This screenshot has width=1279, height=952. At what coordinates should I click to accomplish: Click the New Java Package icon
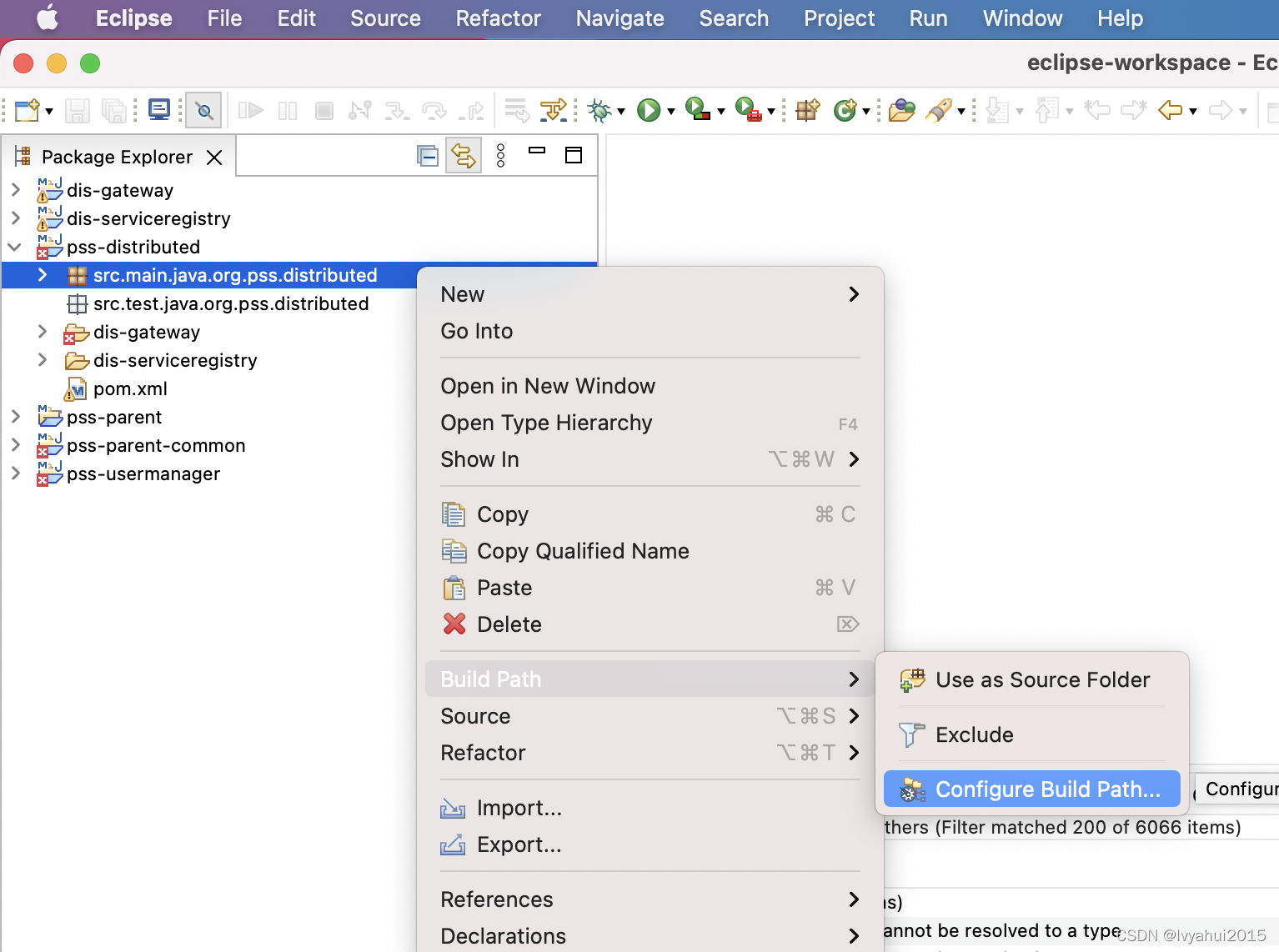pos(807,110)
